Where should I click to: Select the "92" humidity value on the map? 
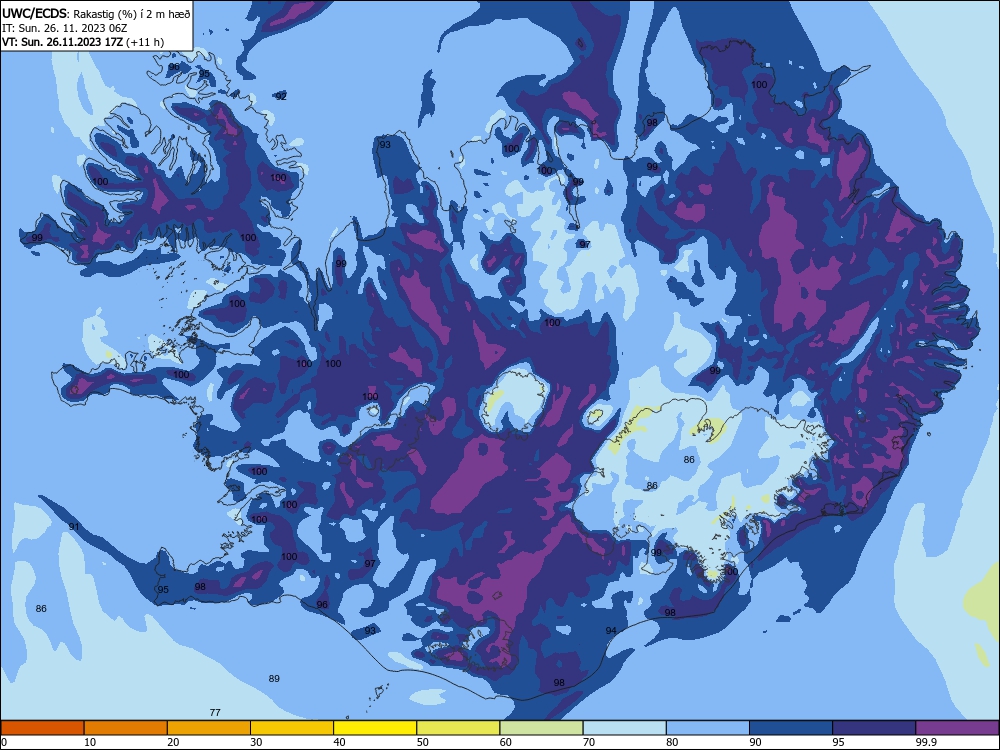coord(281,96)
